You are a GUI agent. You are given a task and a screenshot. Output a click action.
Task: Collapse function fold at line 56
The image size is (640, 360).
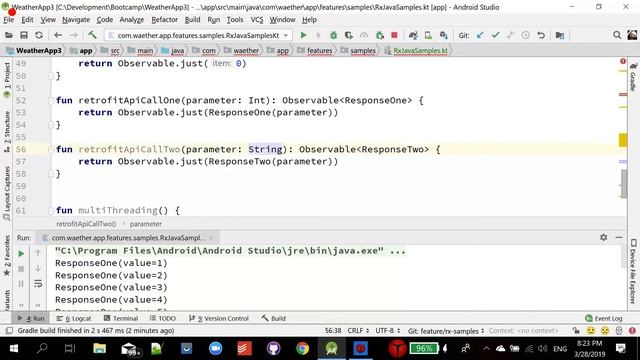[x=51, y=149]
